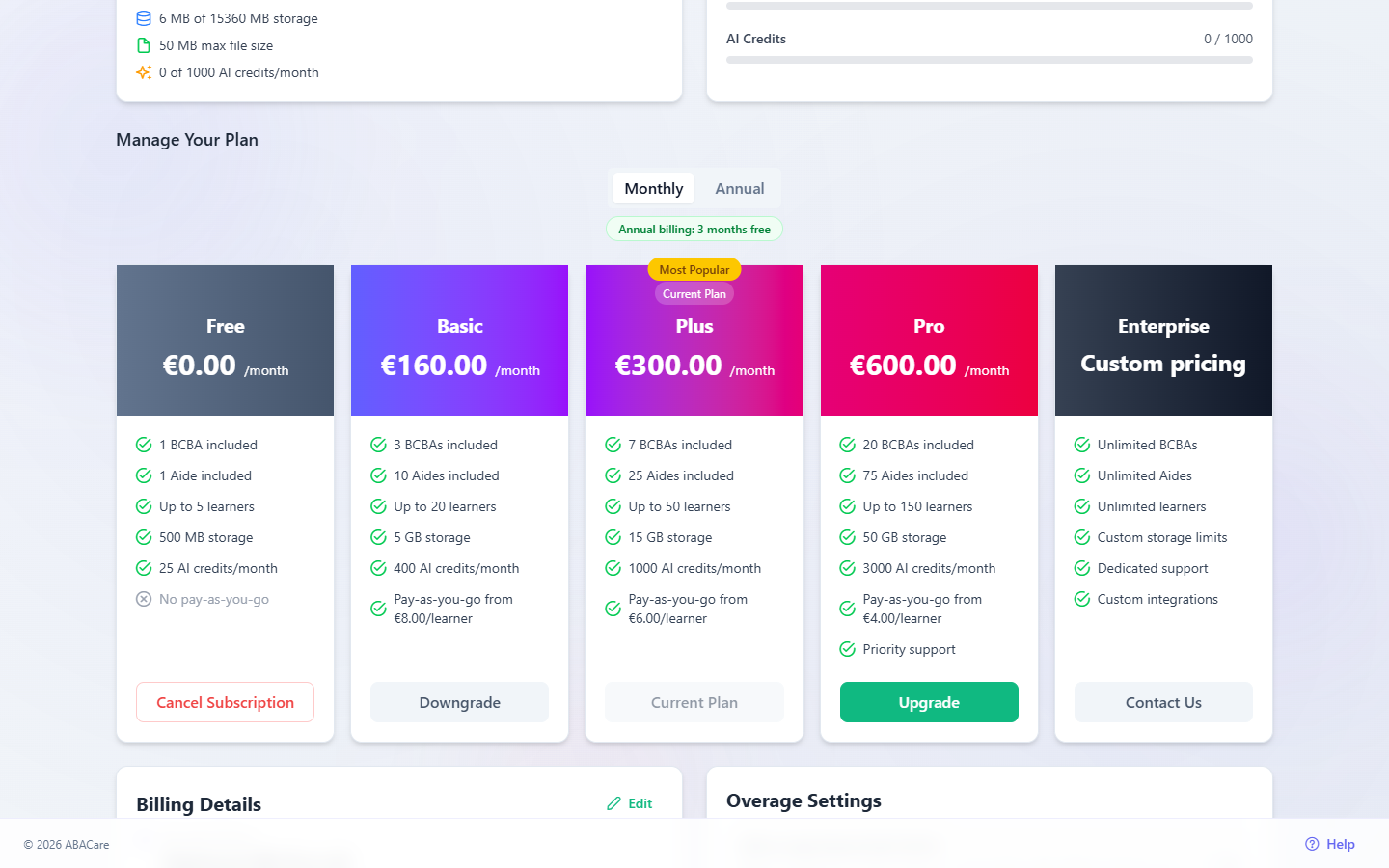Screen dimensions: 1389x868
Task: Cancel the subscription on Free plan
Action: [225, 702]
